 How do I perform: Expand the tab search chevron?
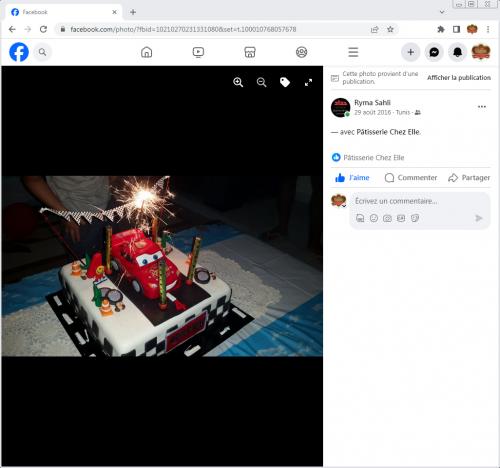click(x=442, y=12)
